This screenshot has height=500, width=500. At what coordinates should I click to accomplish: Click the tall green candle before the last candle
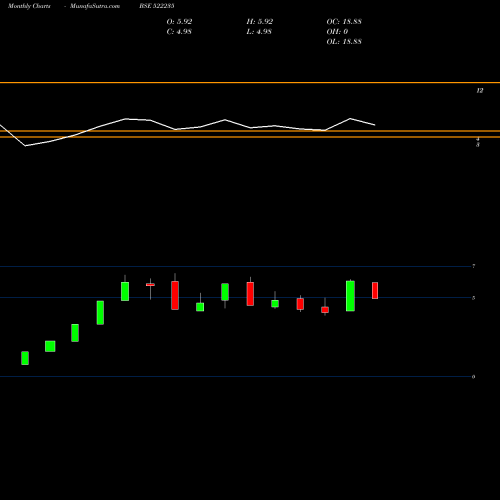click(x=350, y=296)
